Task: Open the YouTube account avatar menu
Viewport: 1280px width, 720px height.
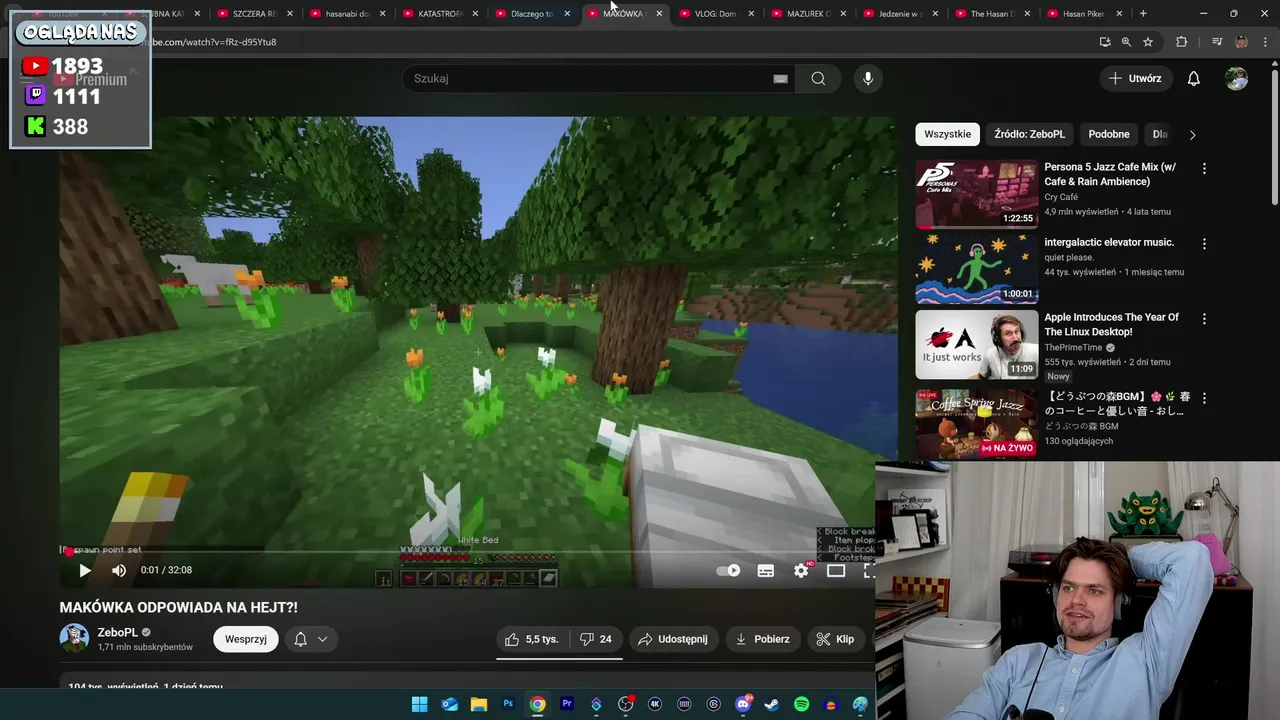Action: (x=1237, y=78)
